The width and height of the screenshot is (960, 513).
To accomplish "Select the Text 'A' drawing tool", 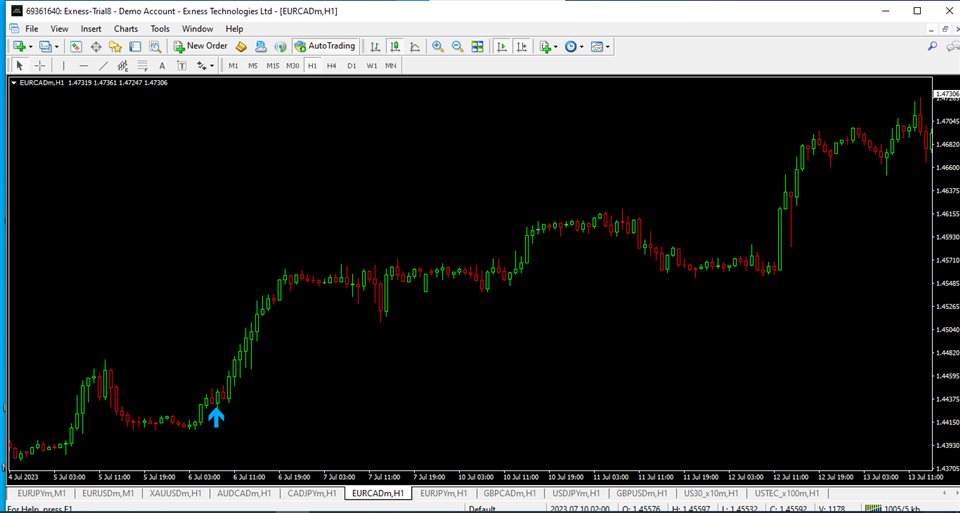I will 162,66.
